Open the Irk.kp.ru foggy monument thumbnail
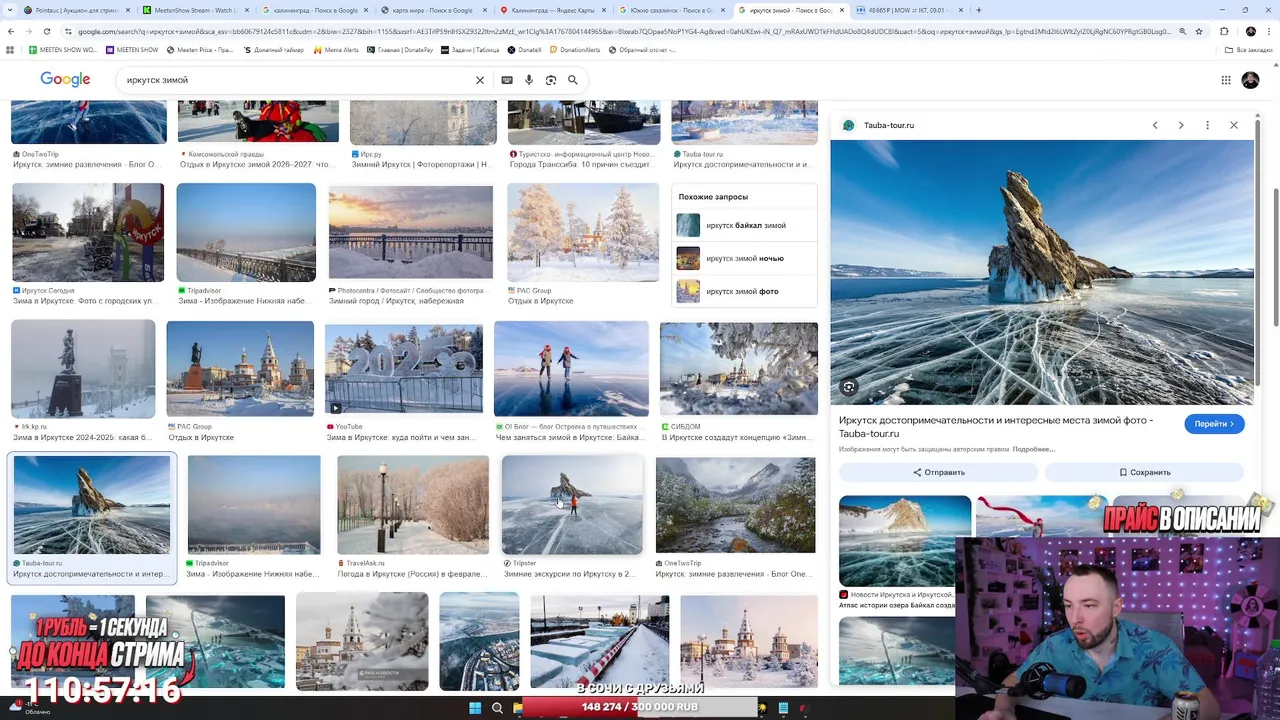 click(83, 368)
